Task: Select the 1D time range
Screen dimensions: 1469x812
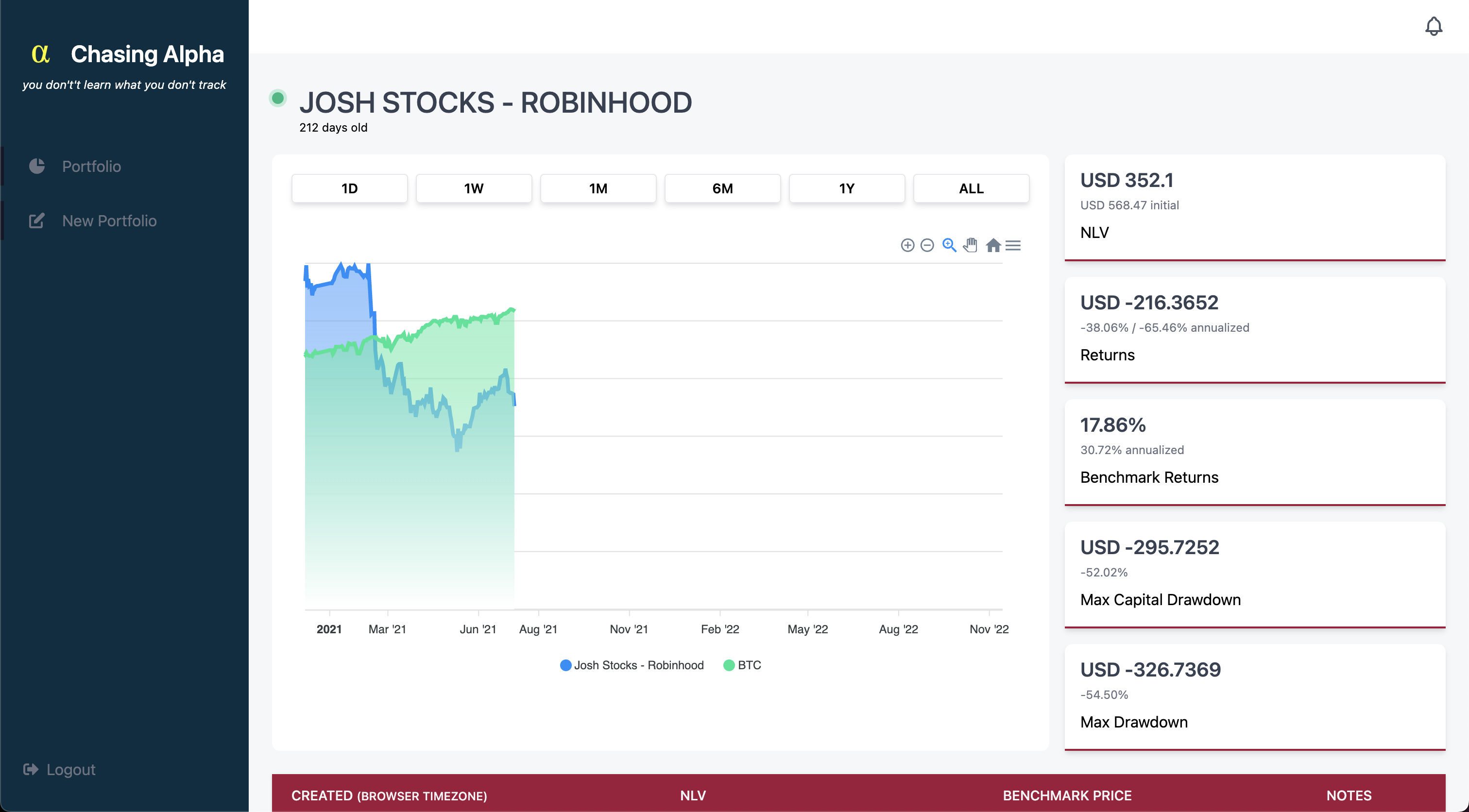Action: tap(350, 188)
